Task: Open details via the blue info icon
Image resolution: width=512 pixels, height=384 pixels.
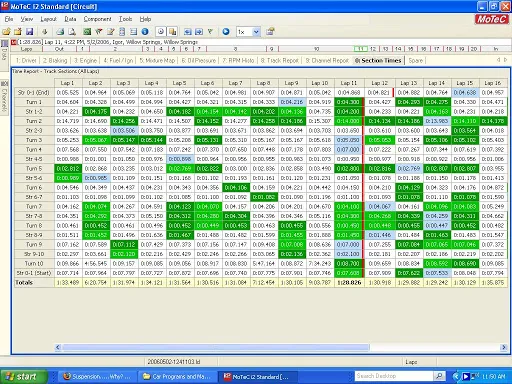Action: click(145, 32)
